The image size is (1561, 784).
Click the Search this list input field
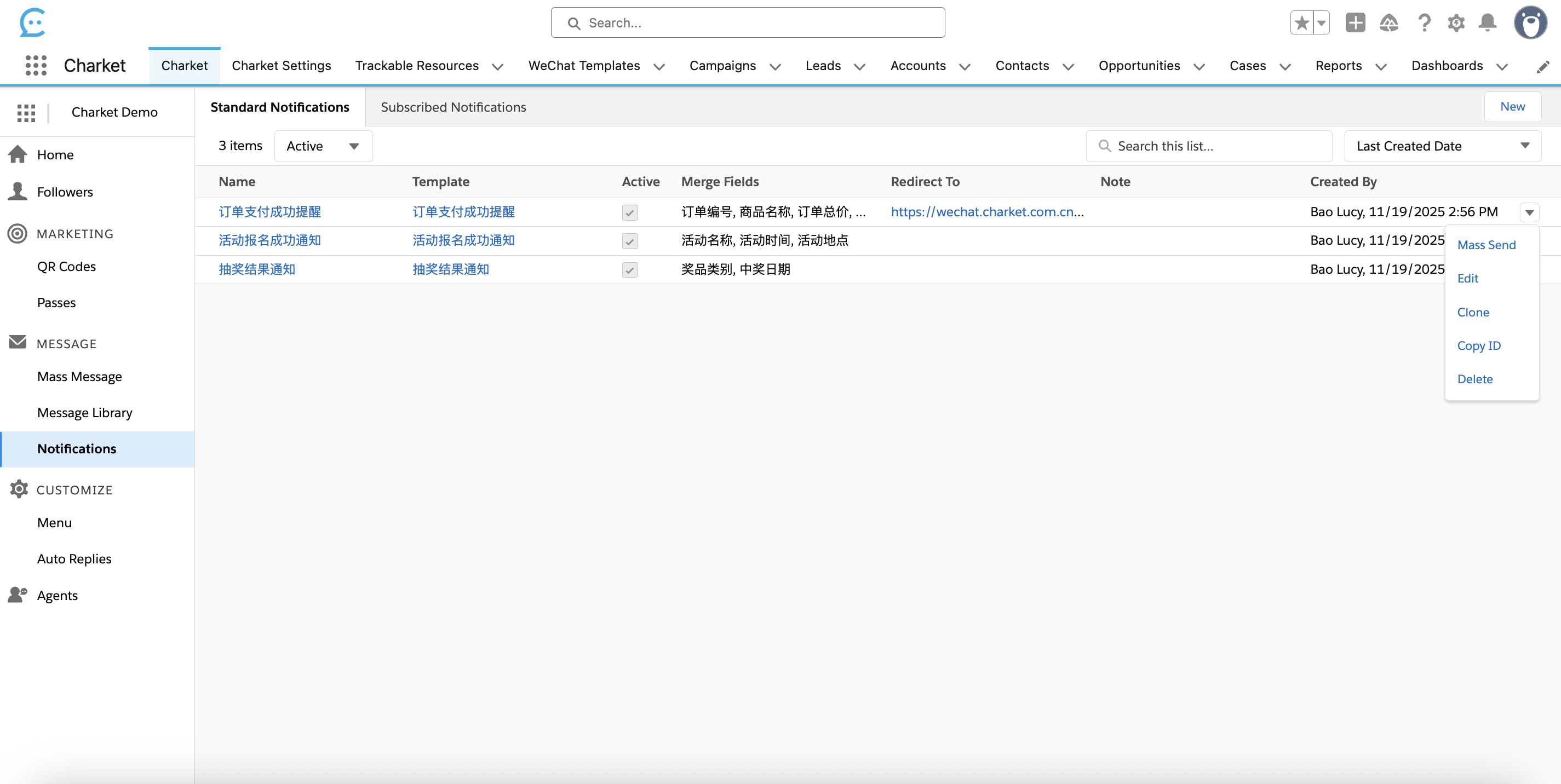[1208, 146]
